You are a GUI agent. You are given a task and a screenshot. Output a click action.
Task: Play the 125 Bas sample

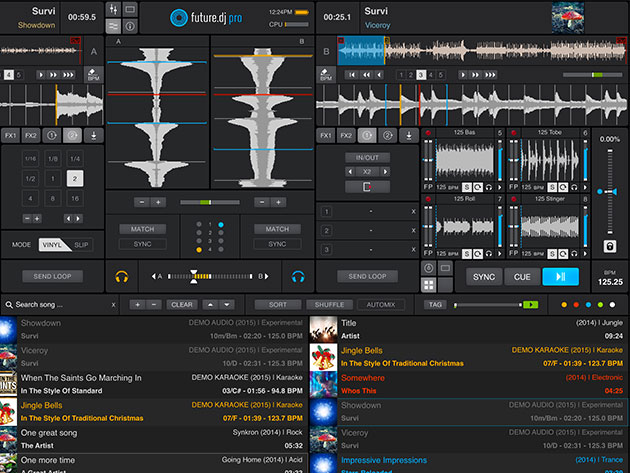coord(500,187)
